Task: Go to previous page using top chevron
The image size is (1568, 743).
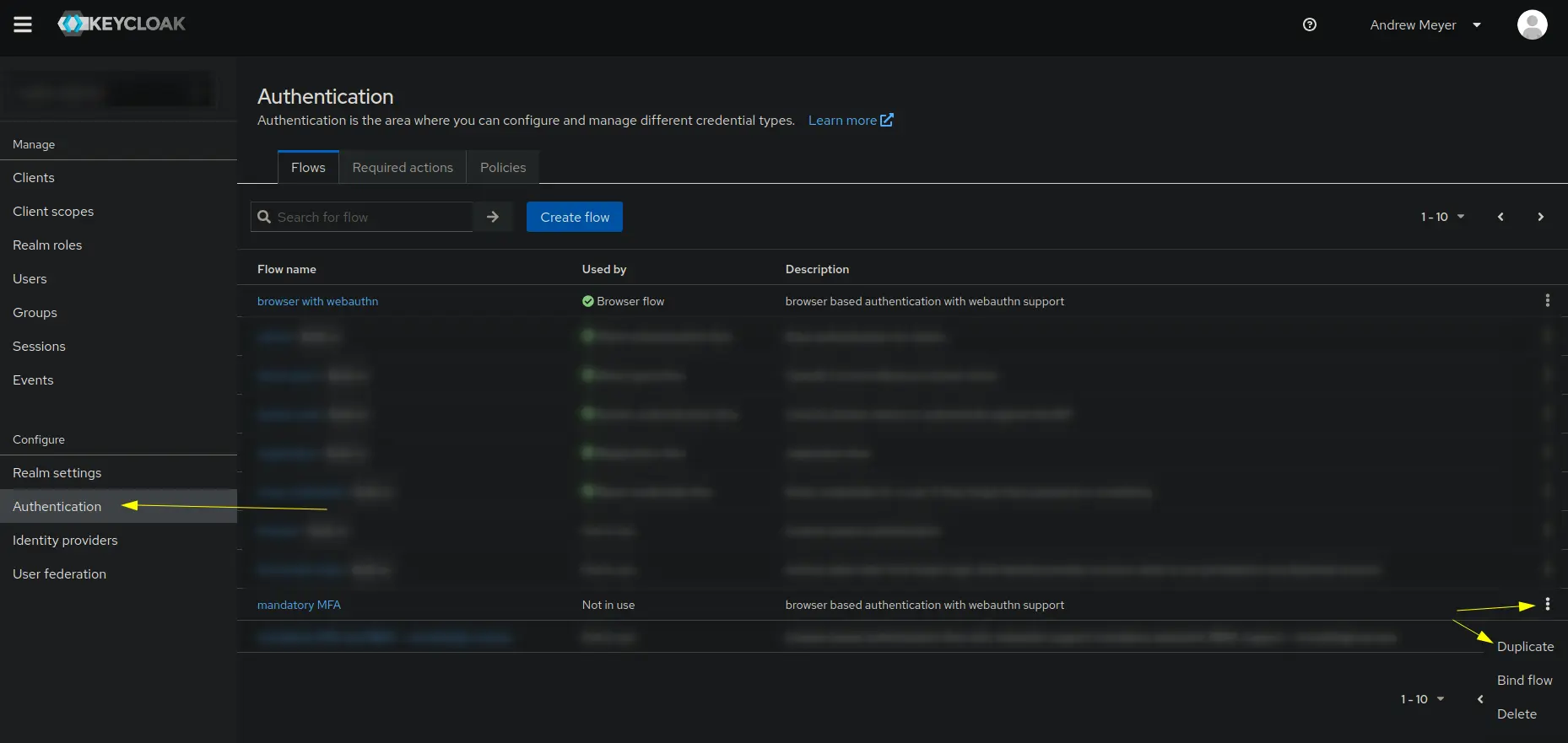Action: pos(1500,217)
